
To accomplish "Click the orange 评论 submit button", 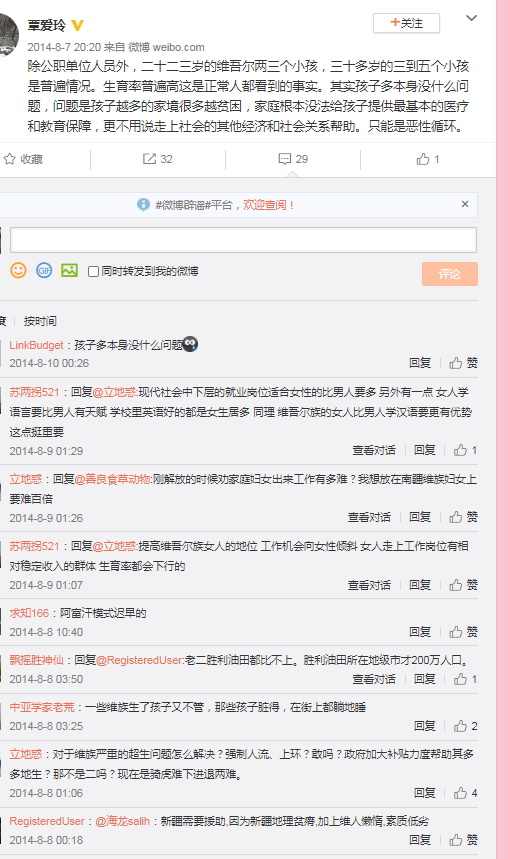I will (x=450, y=274).
